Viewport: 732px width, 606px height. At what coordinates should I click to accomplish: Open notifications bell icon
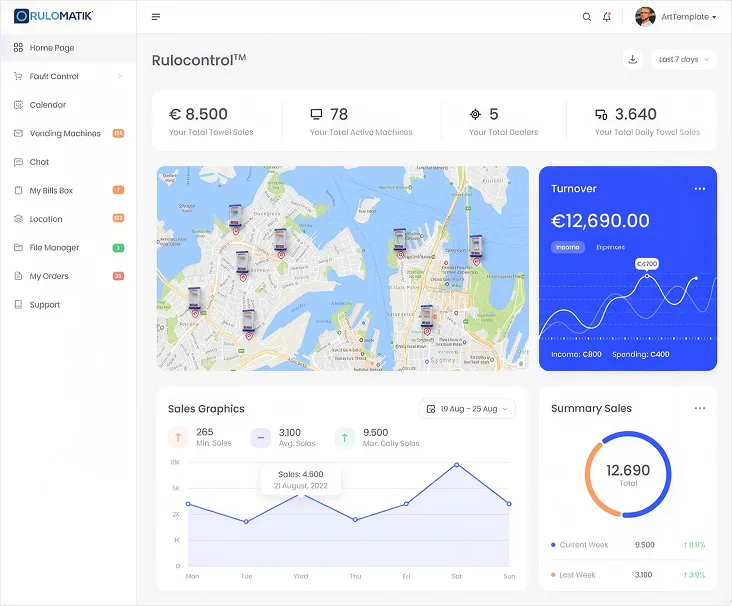coord(607,17)
